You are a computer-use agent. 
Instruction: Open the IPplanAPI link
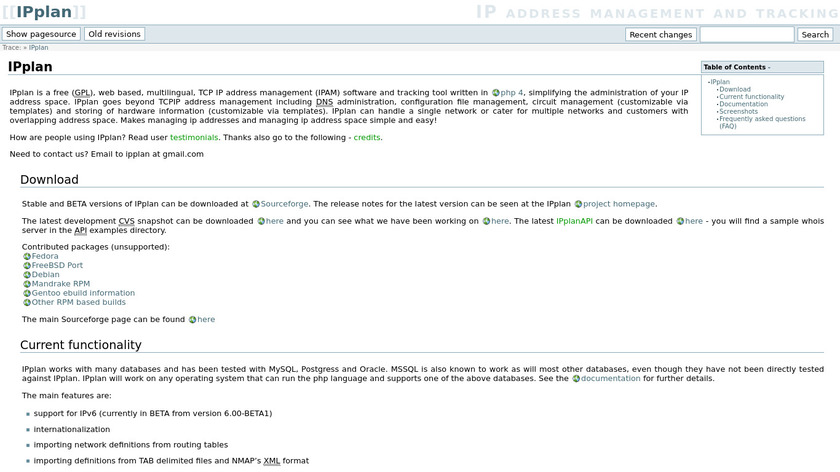(574, 221)
